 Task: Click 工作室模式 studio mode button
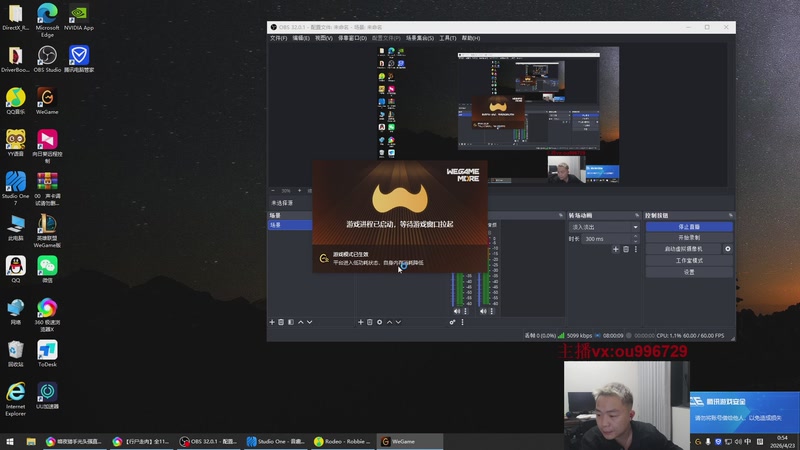689,260
